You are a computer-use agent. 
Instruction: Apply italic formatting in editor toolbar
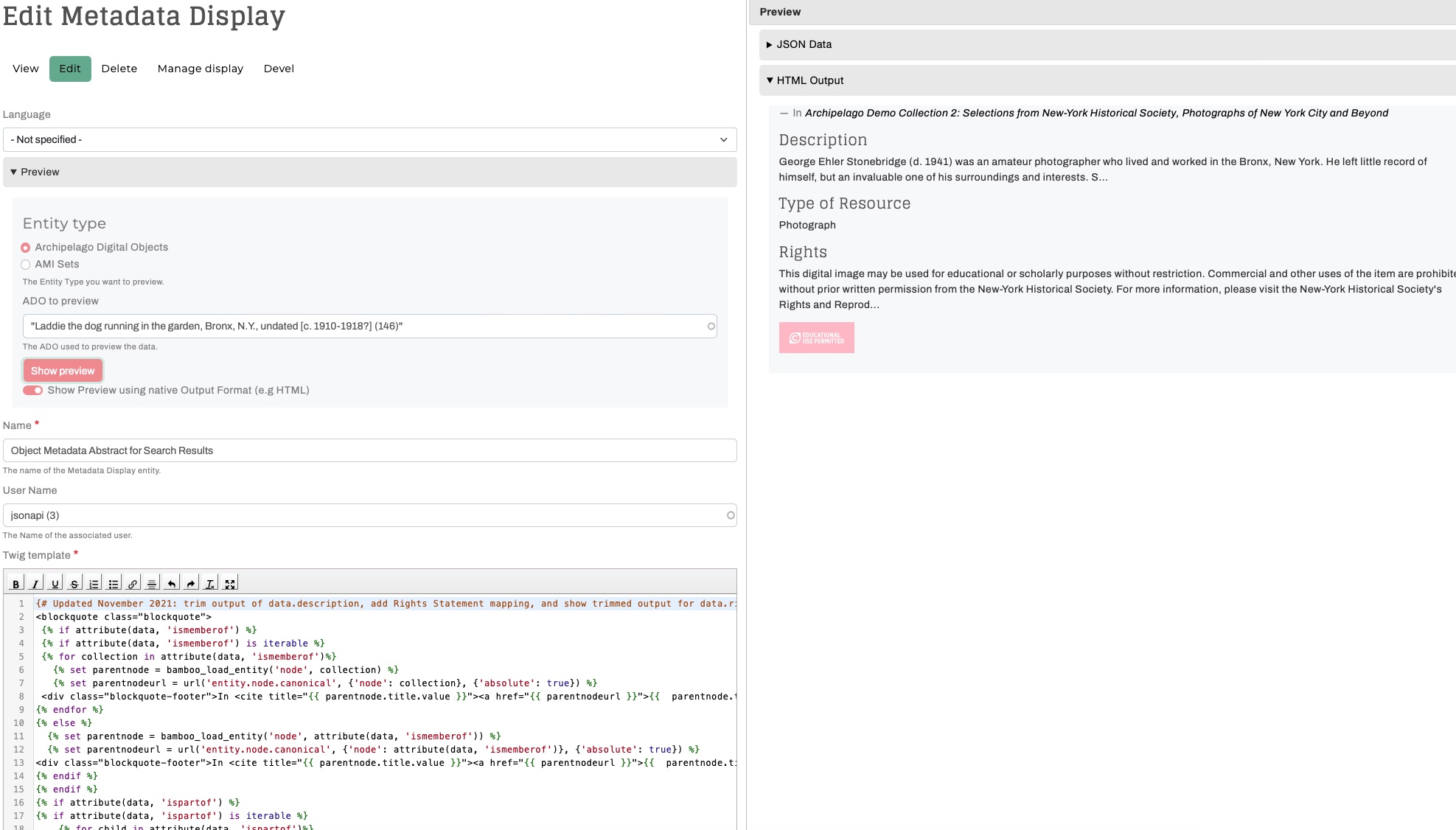click(x=35, y=583)
